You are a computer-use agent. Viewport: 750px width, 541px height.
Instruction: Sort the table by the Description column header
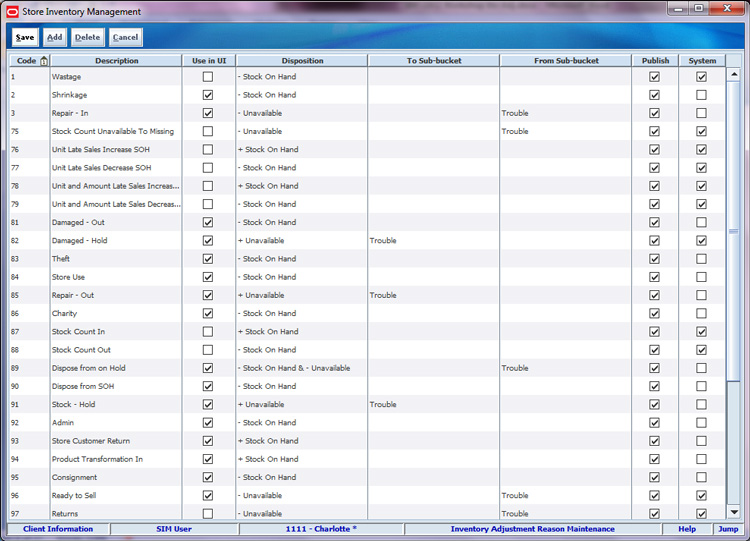point(116,61)
